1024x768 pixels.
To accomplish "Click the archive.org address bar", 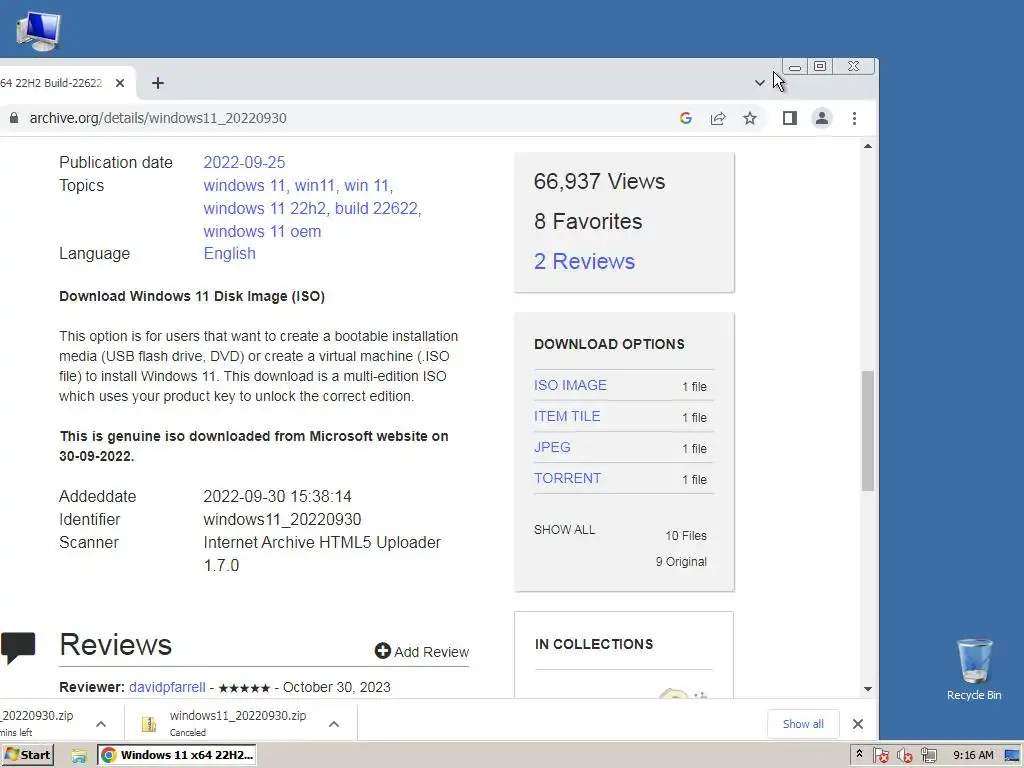I will tap(158, 118).
